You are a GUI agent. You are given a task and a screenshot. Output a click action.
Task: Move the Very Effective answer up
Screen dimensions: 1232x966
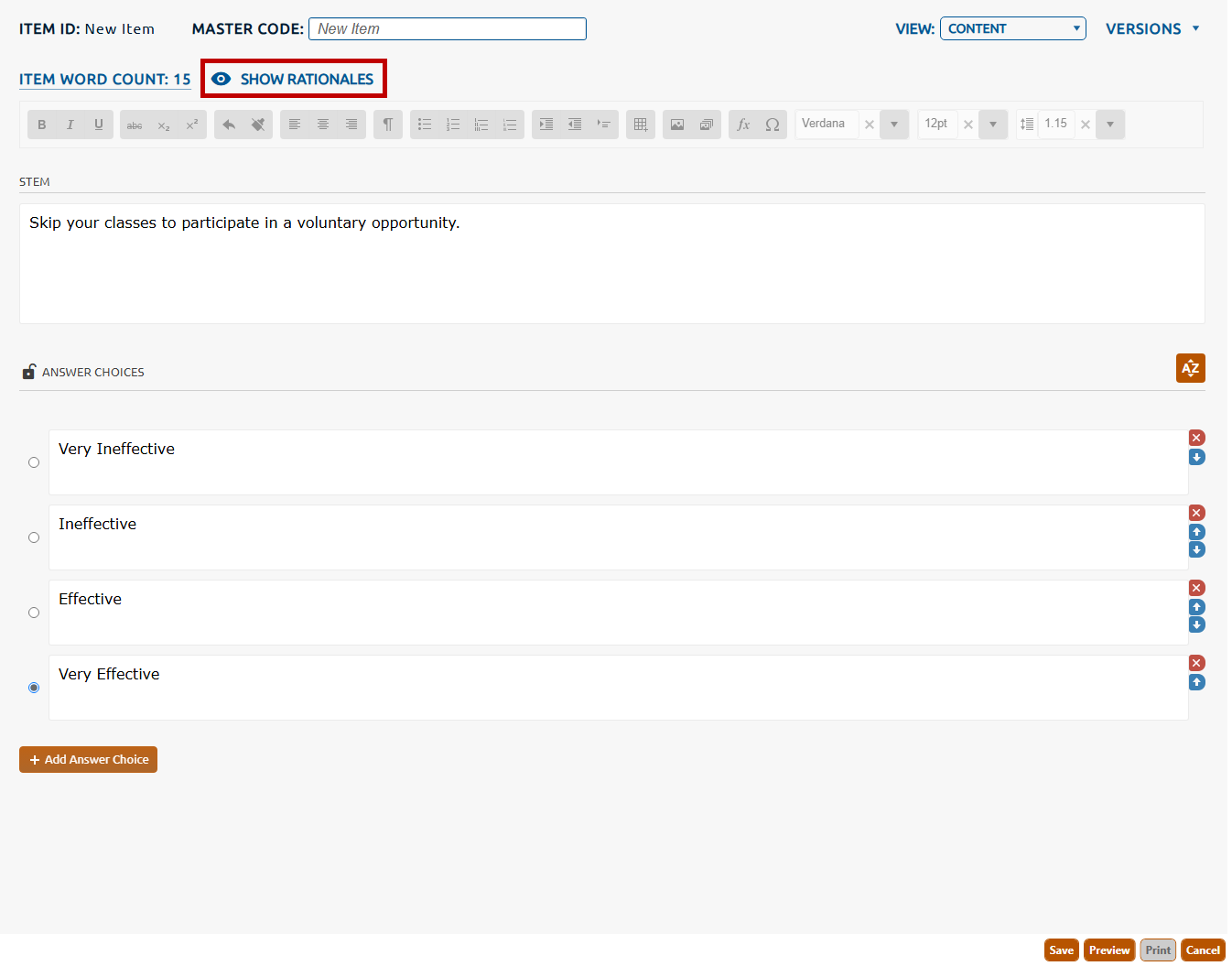tap(1196, 682)
